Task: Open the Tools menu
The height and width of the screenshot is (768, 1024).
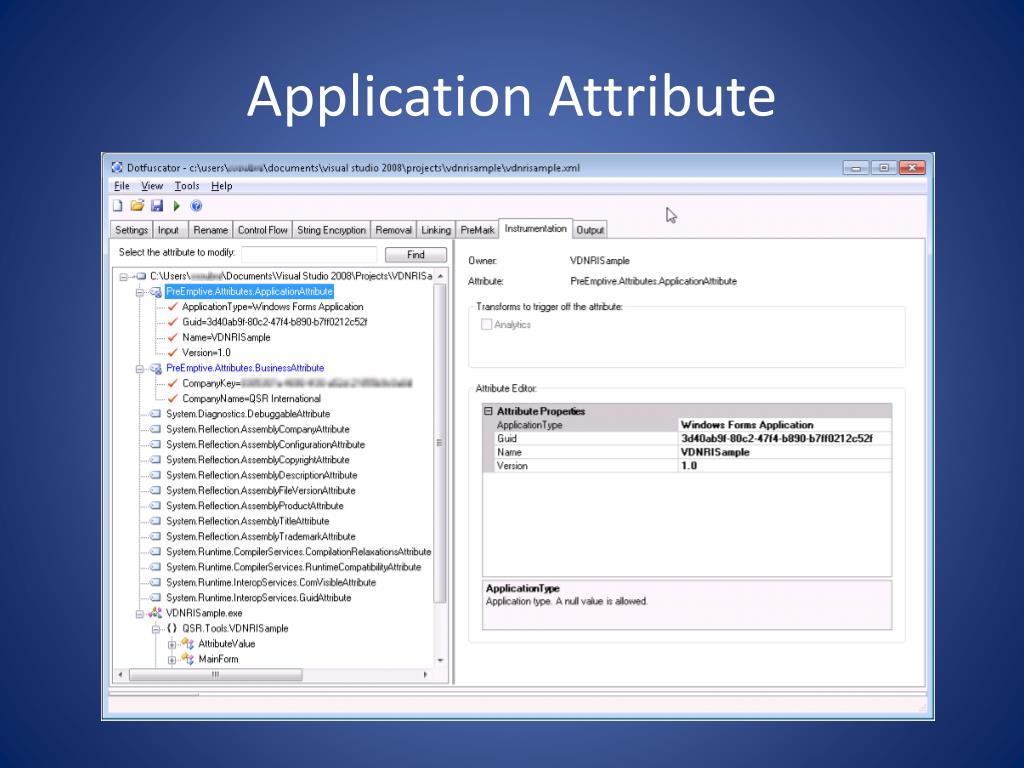Action: coord(187,186)
